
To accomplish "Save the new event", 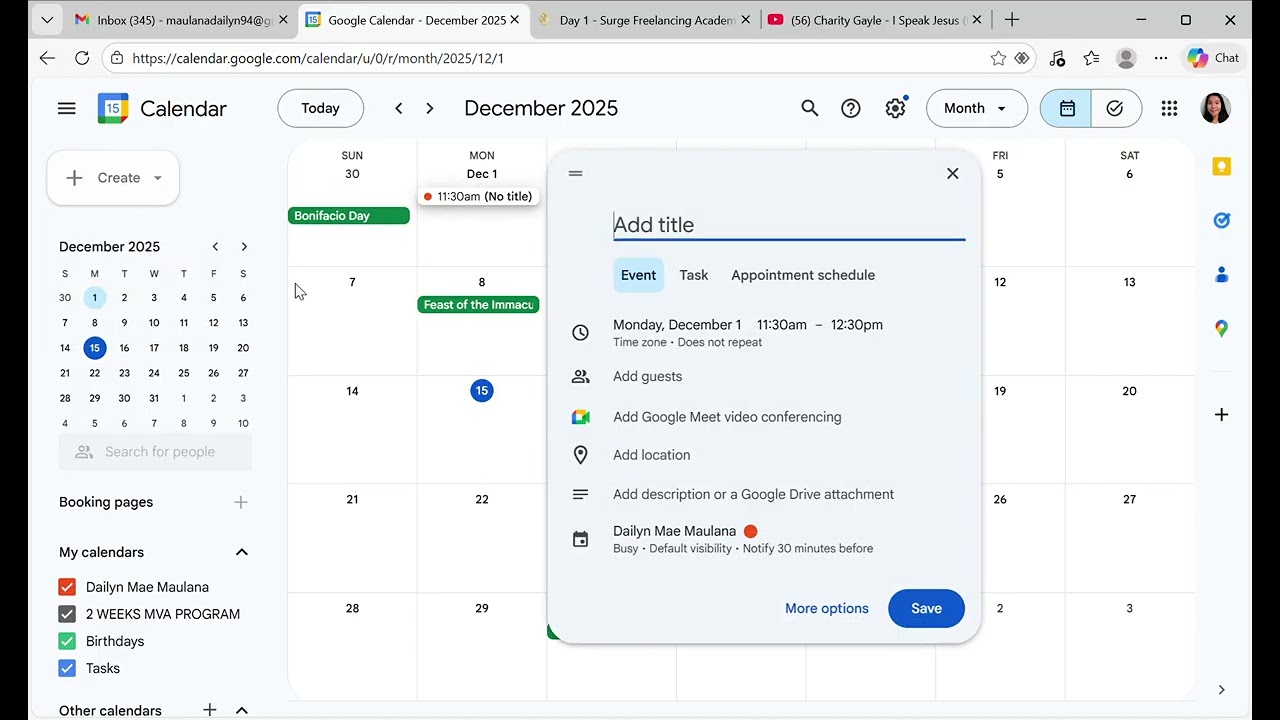I will pyautogui.click(x=926, y=608).
